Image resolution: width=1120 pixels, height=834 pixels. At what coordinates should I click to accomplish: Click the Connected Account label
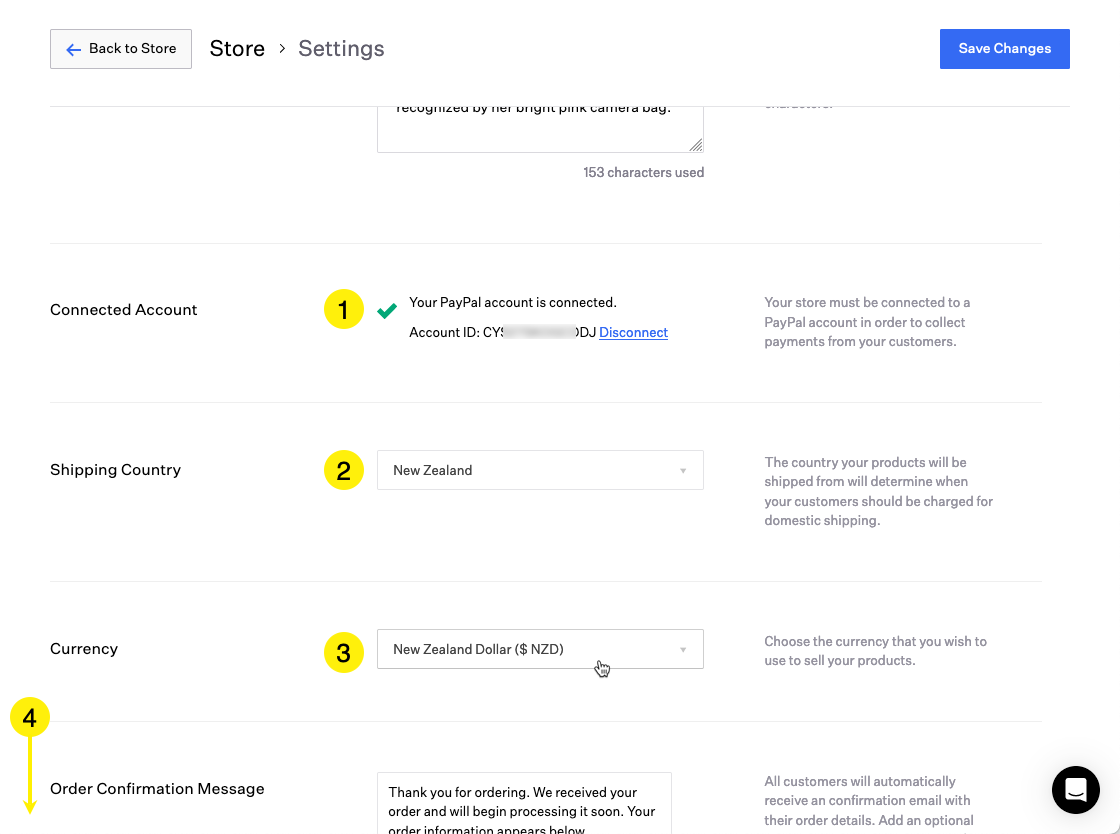tap(124, 310)
